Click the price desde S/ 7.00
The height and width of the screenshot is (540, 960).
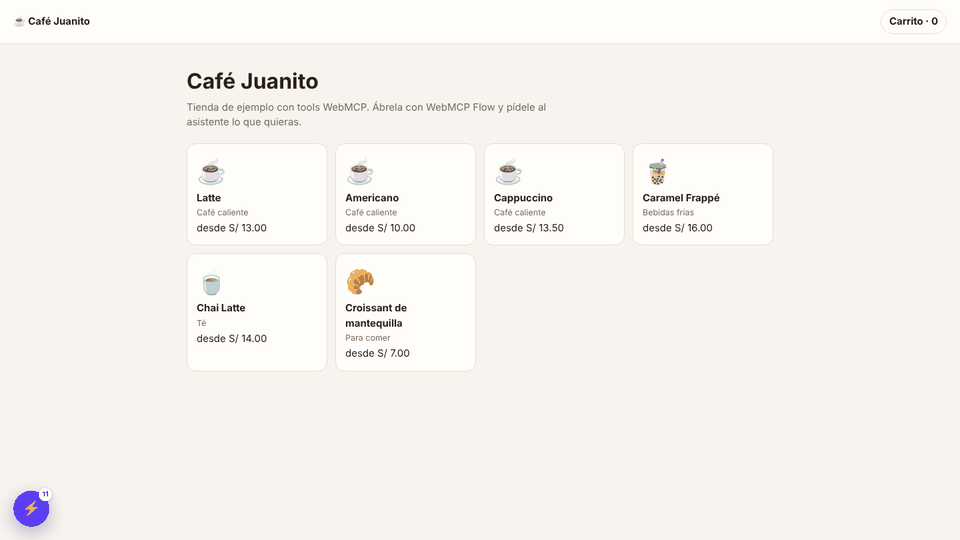(x=377, y=353)
